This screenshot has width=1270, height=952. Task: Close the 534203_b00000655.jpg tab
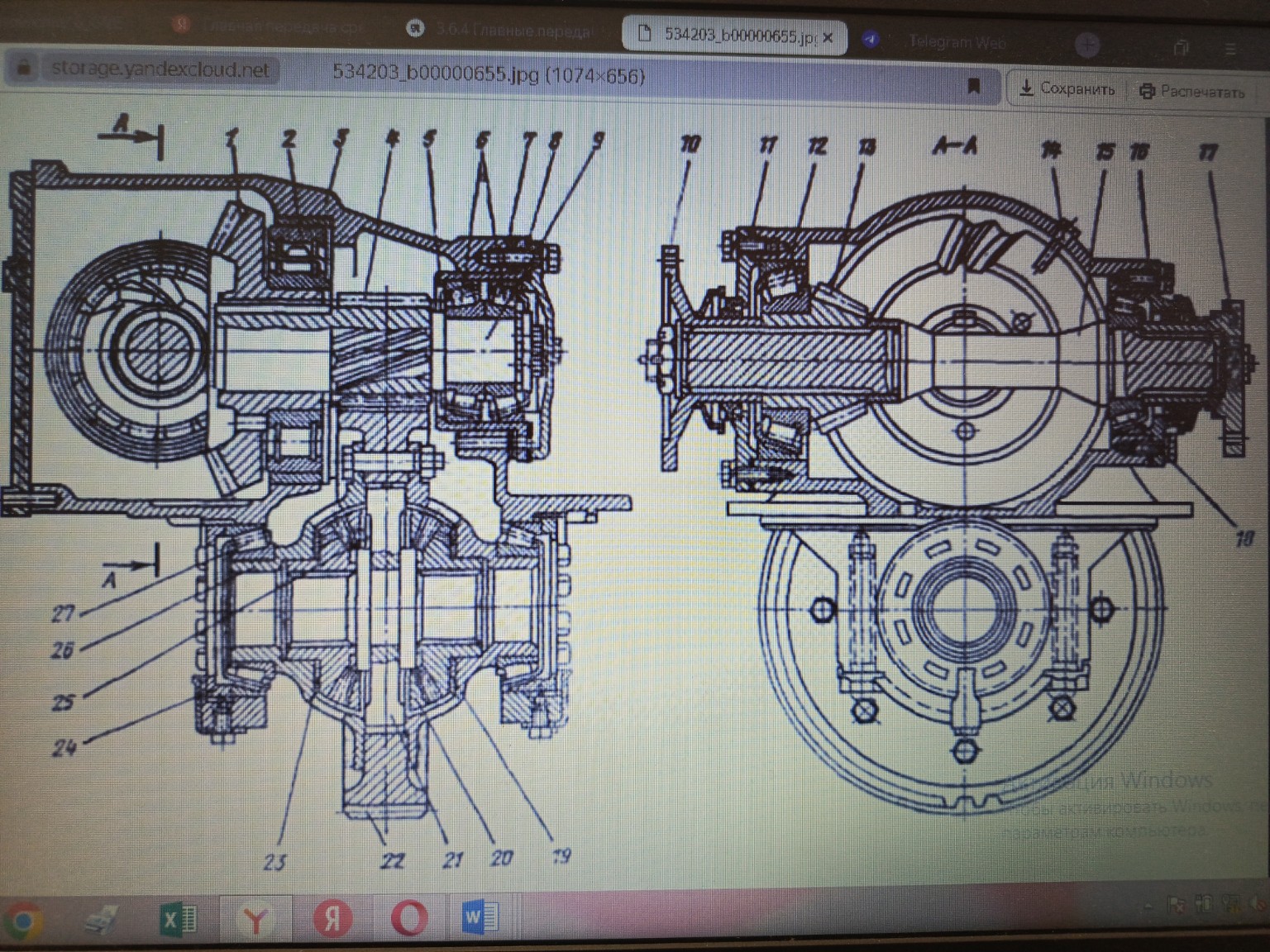(x=828, y=37)
